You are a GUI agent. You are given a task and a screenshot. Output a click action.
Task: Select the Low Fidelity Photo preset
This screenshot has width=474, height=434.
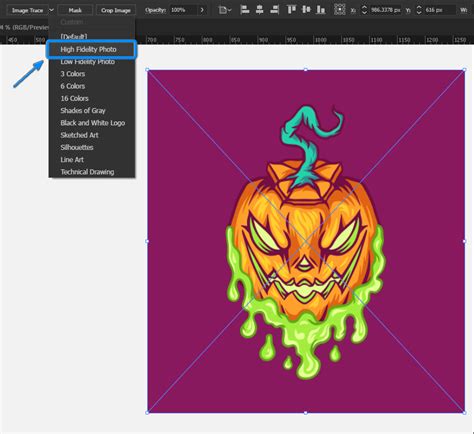click(92, 62)
